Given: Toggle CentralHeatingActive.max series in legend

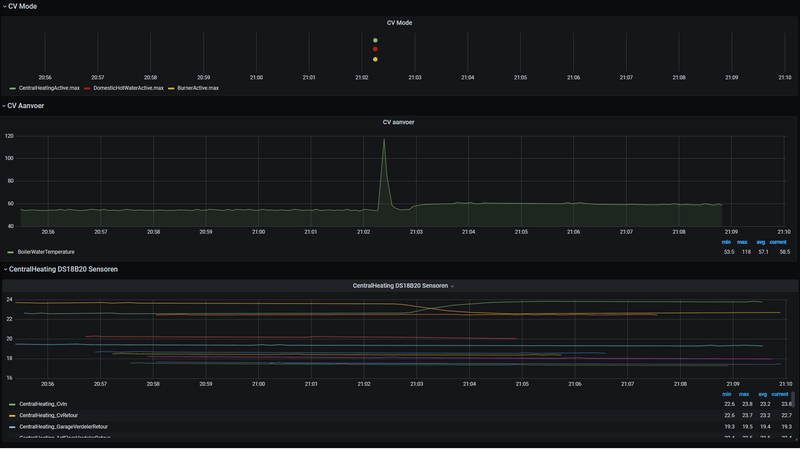Looking at the screenshot, I should pos(48,88).
